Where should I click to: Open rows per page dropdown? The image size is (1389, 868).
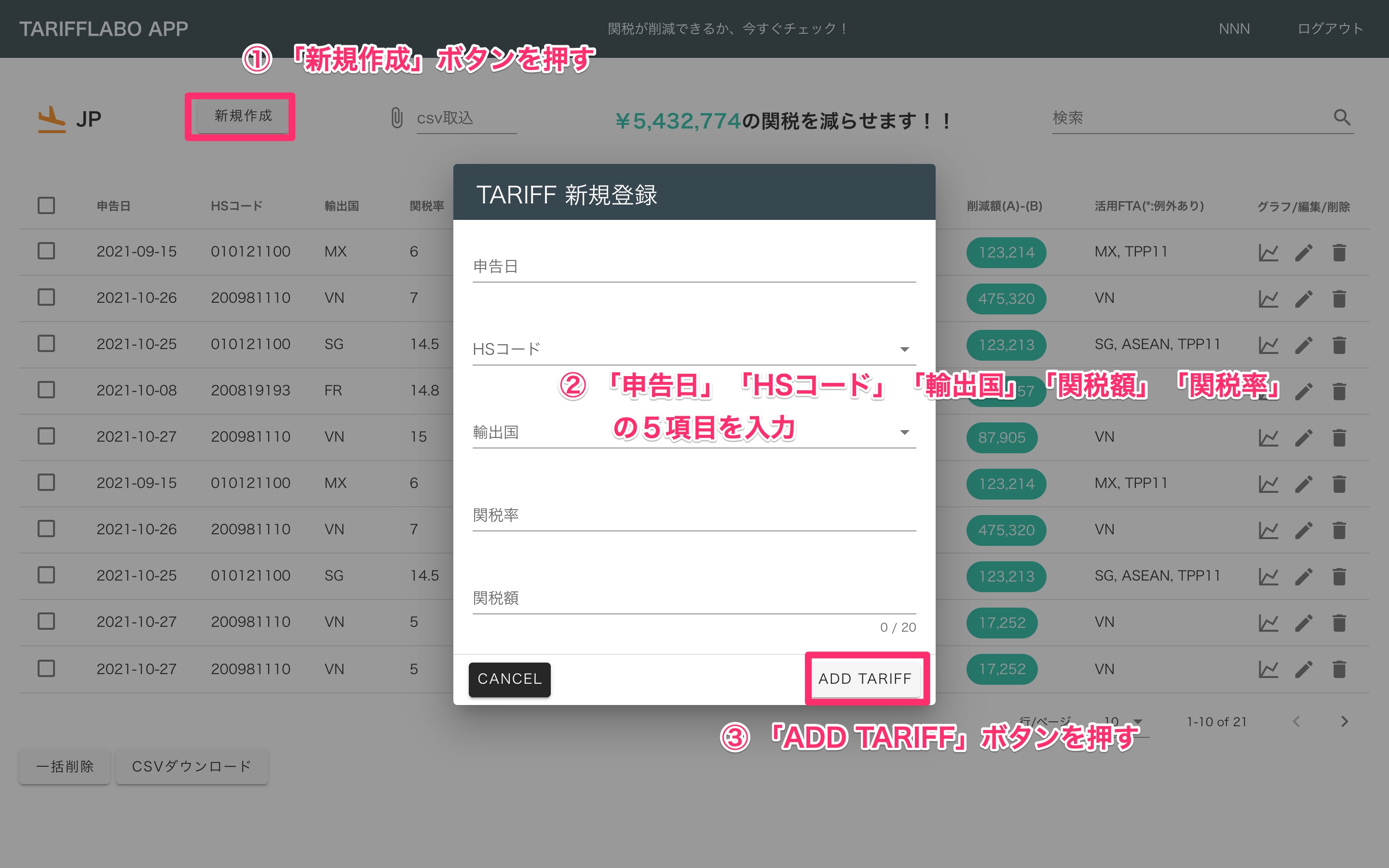pos(1138,721)
